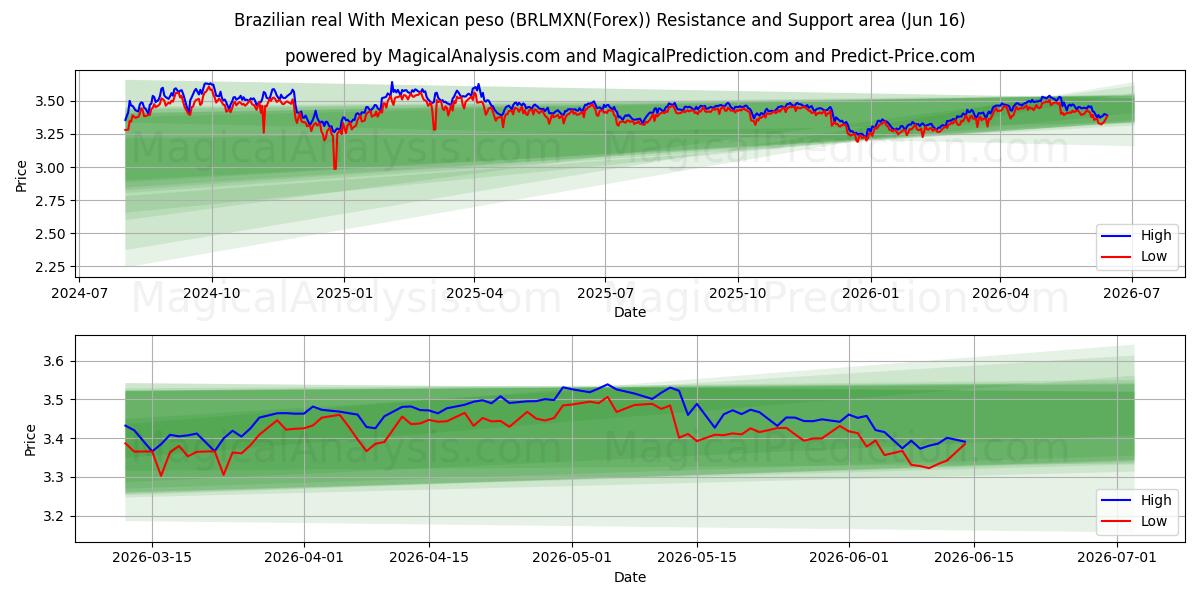The width and height of the screenshot is (1200, 600).
Task: Click the 3.00 price tick on top chart
Action: [52, 168]
